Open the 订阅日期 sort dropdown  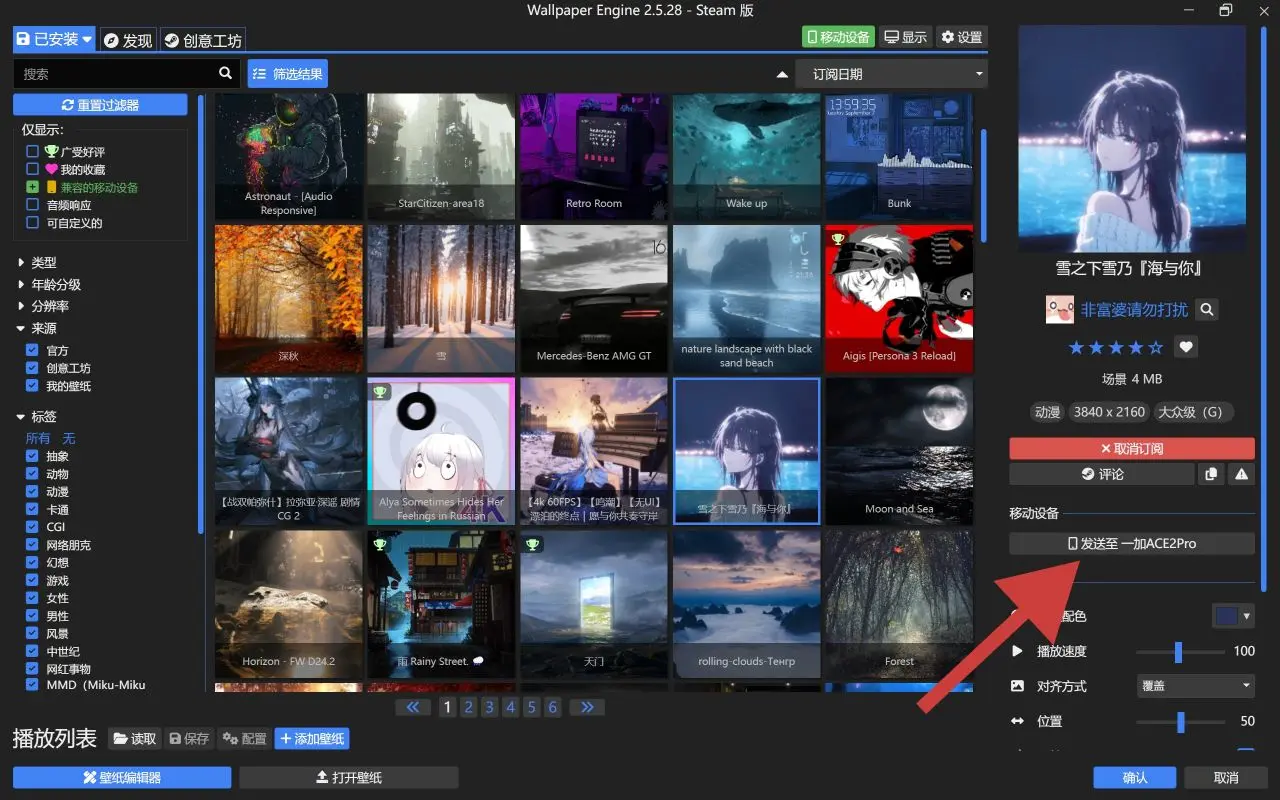[891, 74]
